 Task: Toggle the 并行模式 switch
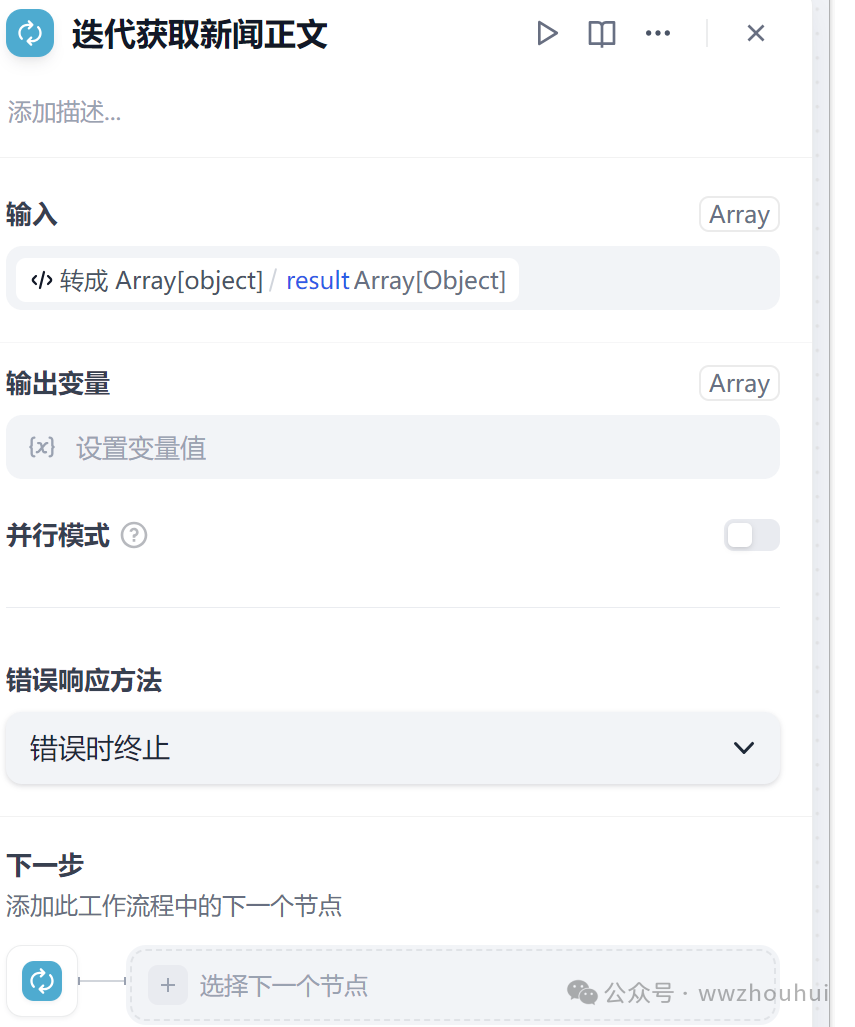[x=751, y=536]
